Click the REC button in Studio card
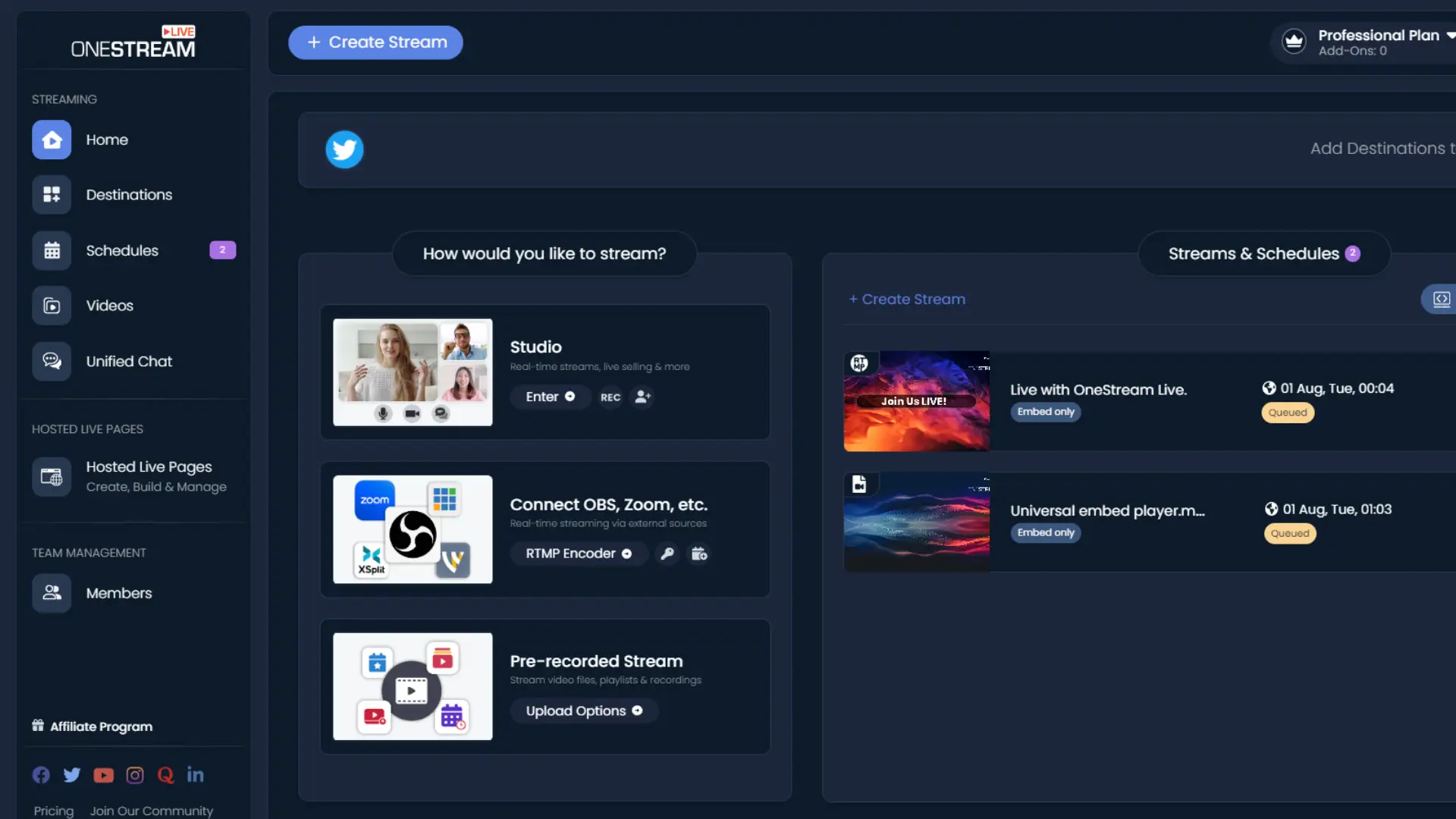The width and height of the screenshot is (1456, 819). click(610, 397)
